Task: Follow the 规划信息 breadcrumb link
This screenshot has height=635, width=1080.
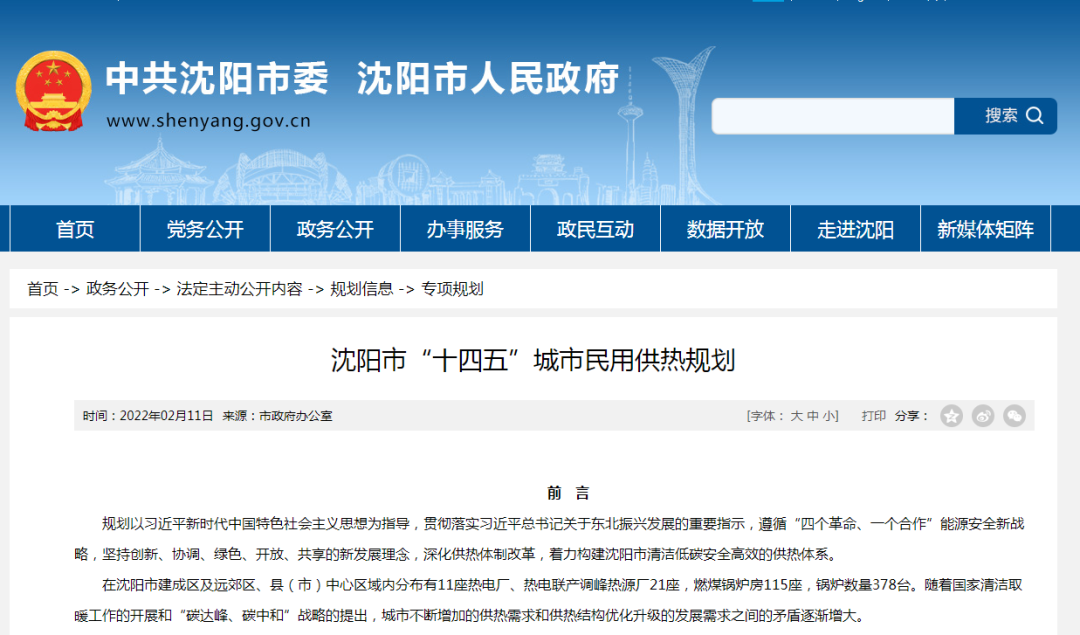Action: [355, 287]
